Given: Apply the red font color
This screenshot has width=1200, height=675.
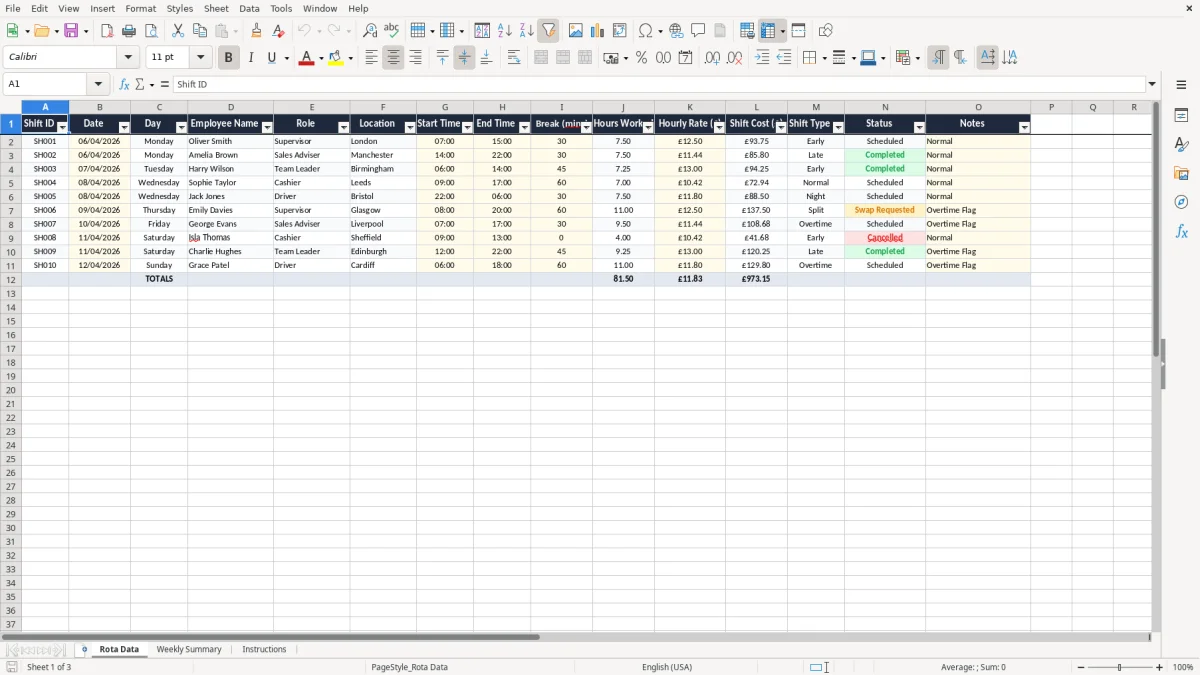Looking at the screenshot, I should 307,58.
